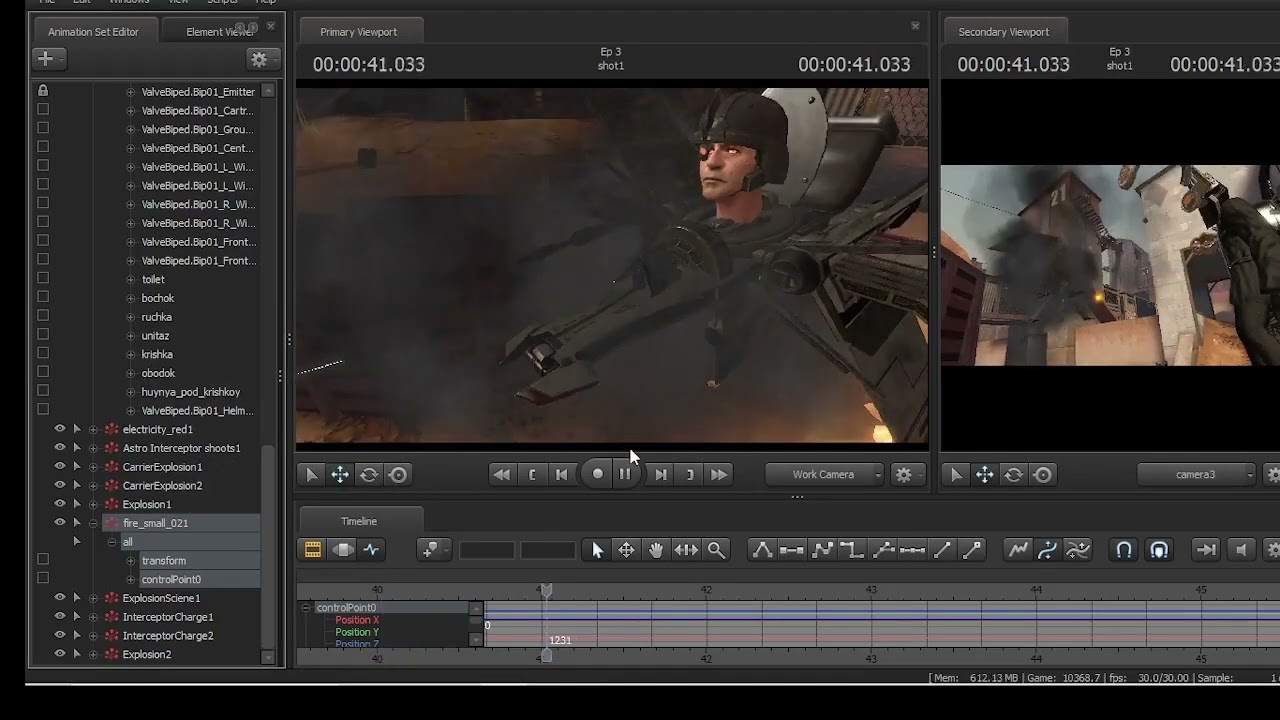The image size is (1280, 720).
Task: Click the rewind to start button
Action: pos(502,475)
